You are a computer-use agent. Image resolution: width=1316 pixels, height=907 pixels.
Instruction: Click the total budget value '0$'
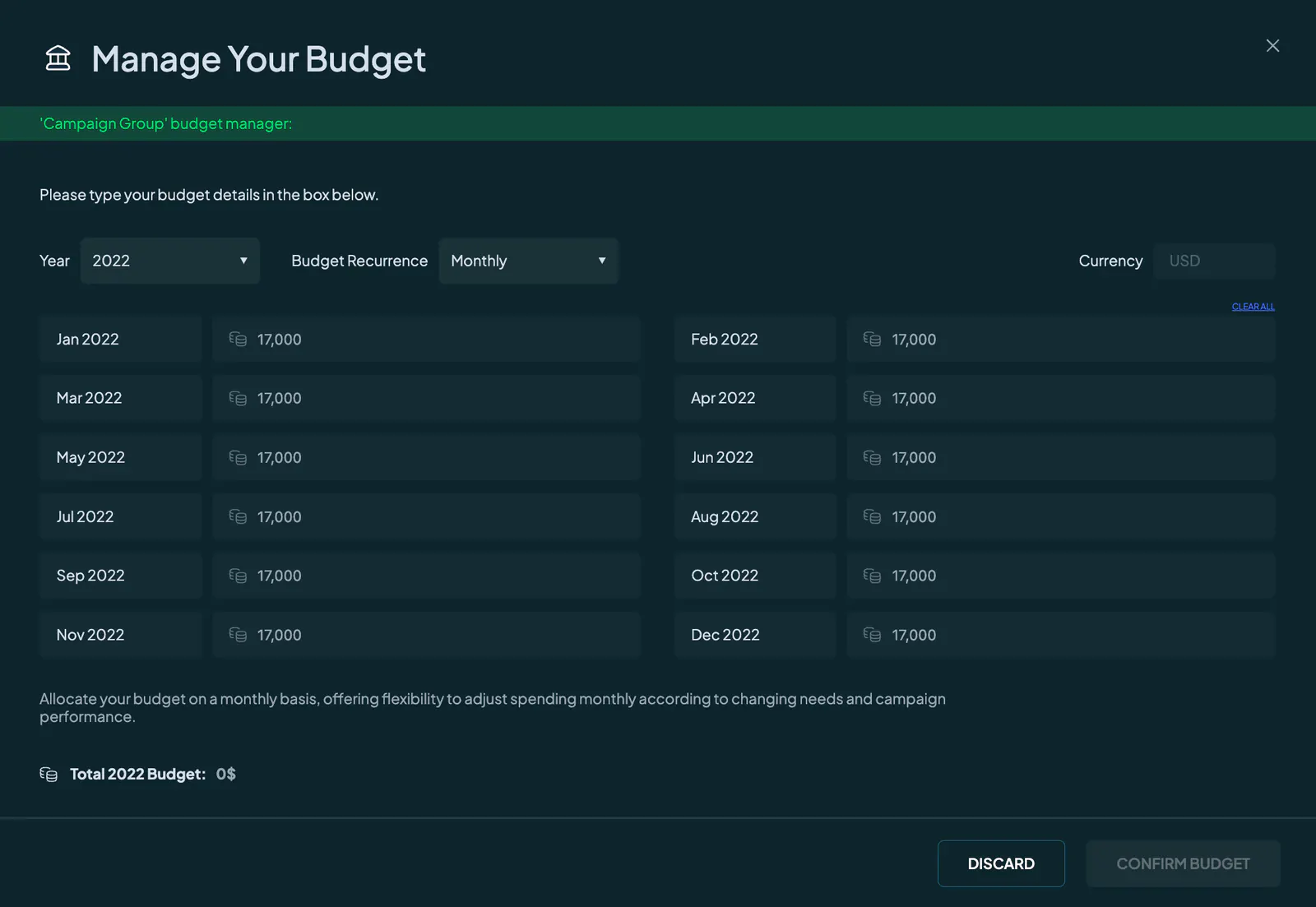[226, 774]
